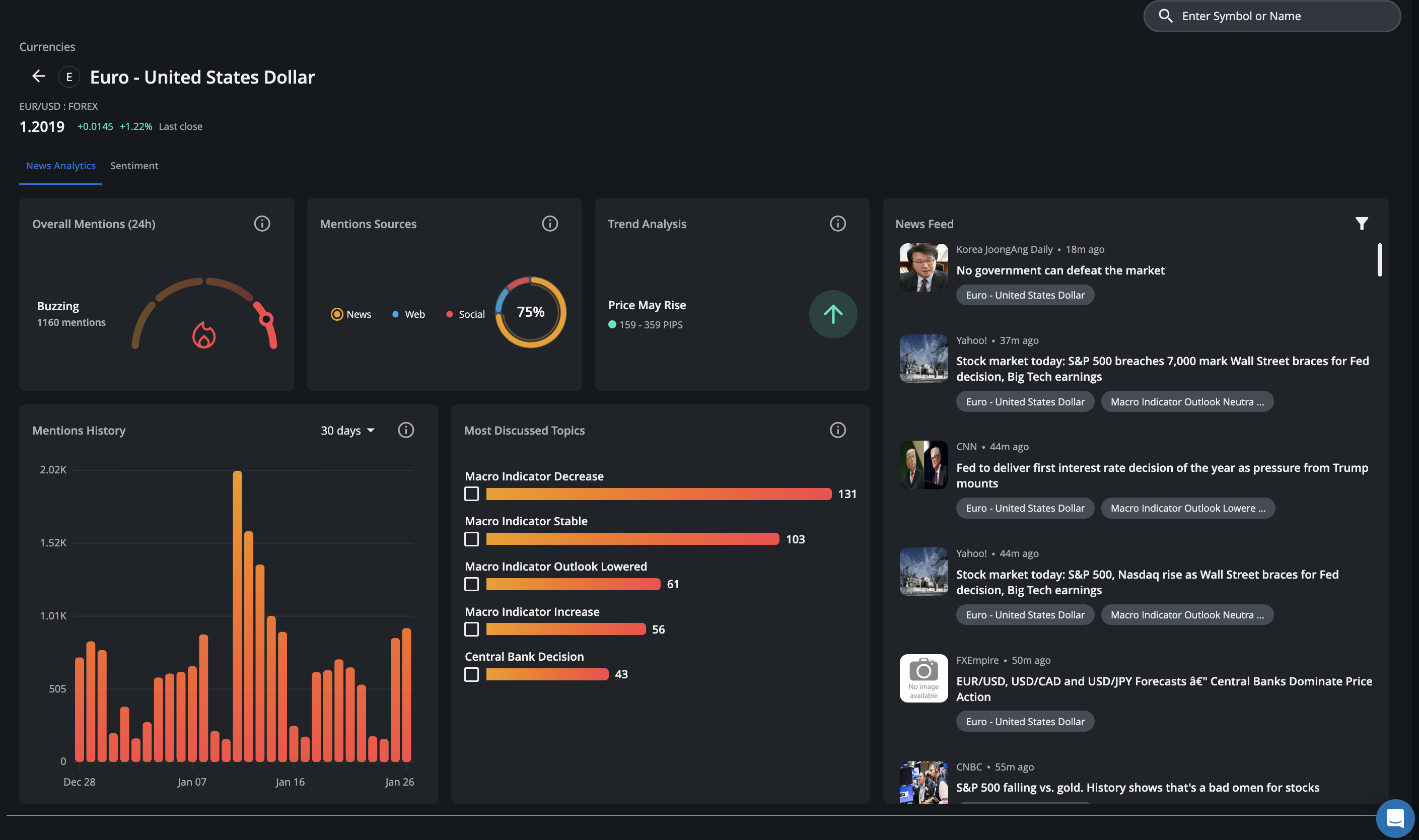The height and width of the screenshot is (840, 1419).
Task: Click Mentions History info icon
Action: point(406,430)
